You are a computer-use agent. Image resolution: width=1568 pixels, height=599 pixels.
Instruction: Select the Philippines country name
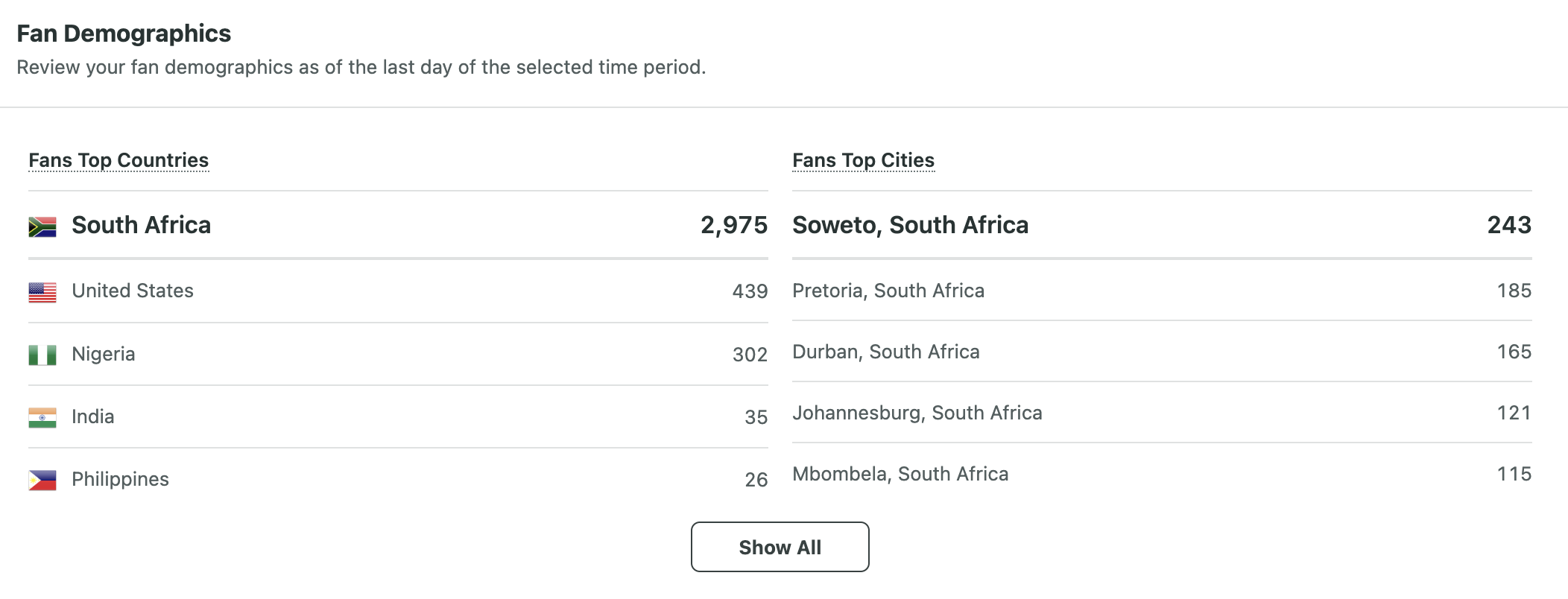click(120, 479)
